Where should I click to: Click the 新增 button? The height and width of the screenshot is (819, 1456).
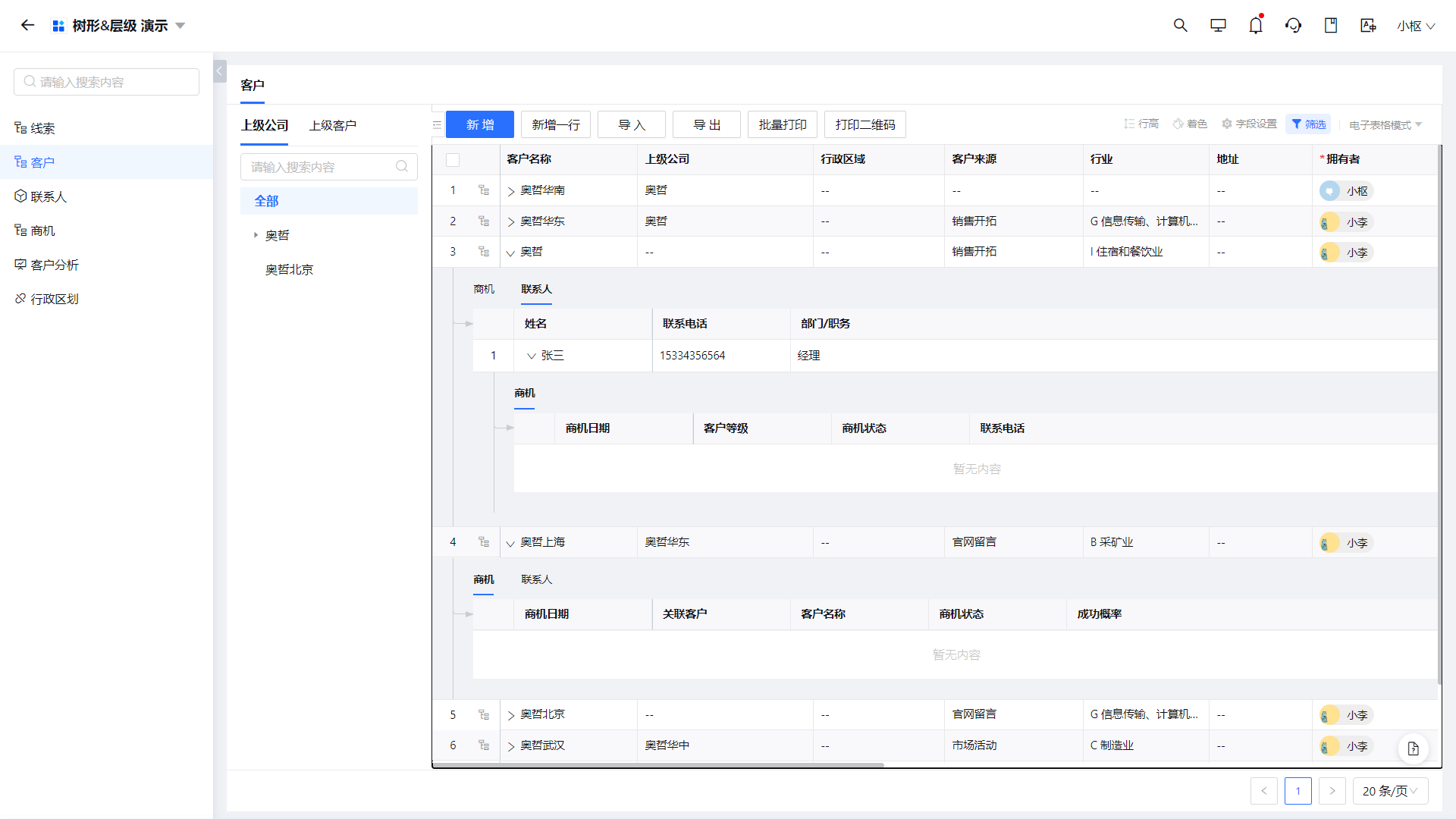[x=480, y=124]
